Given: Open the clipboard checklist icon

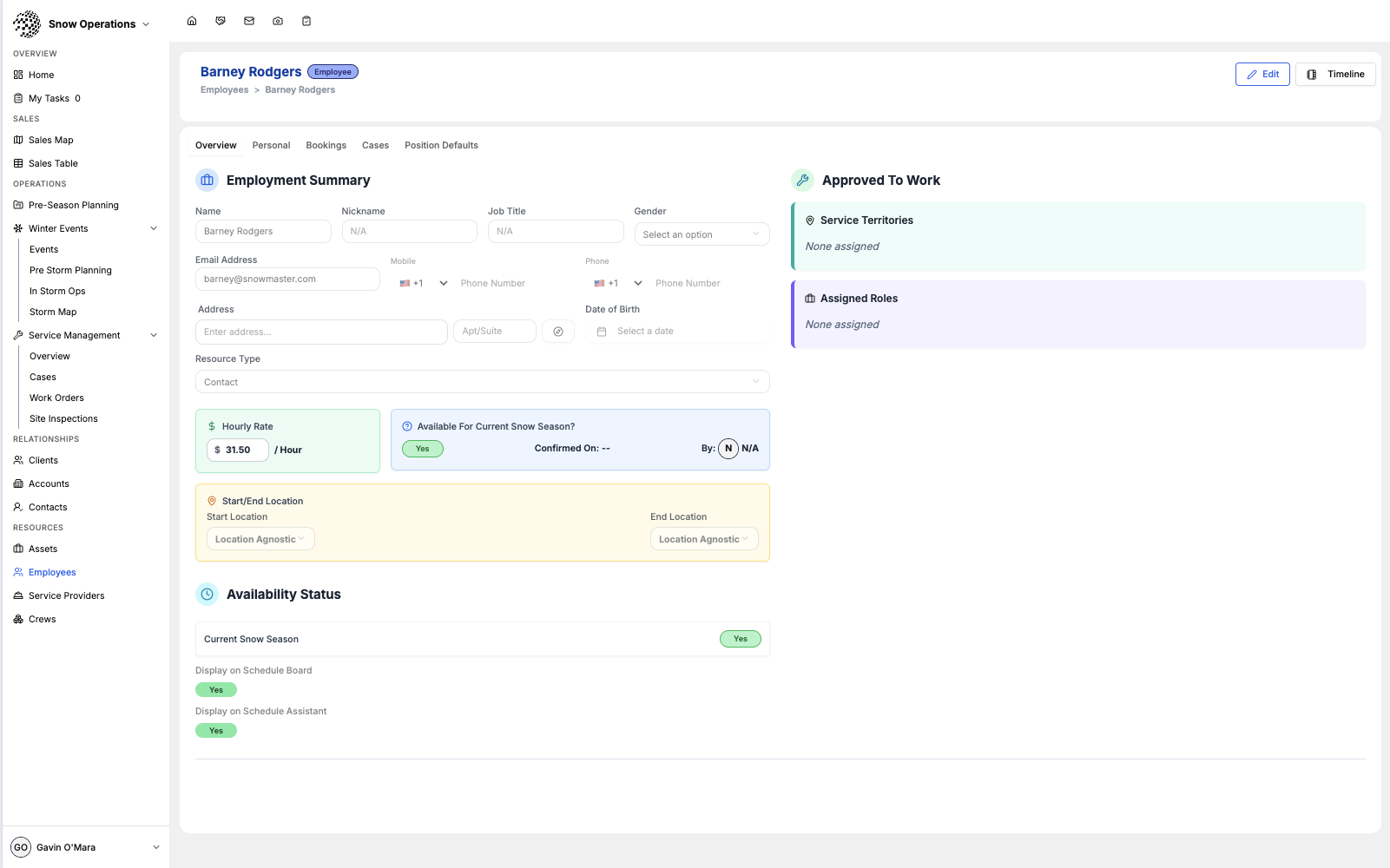Looking at the screenshot, I should (x=306, y=21).
